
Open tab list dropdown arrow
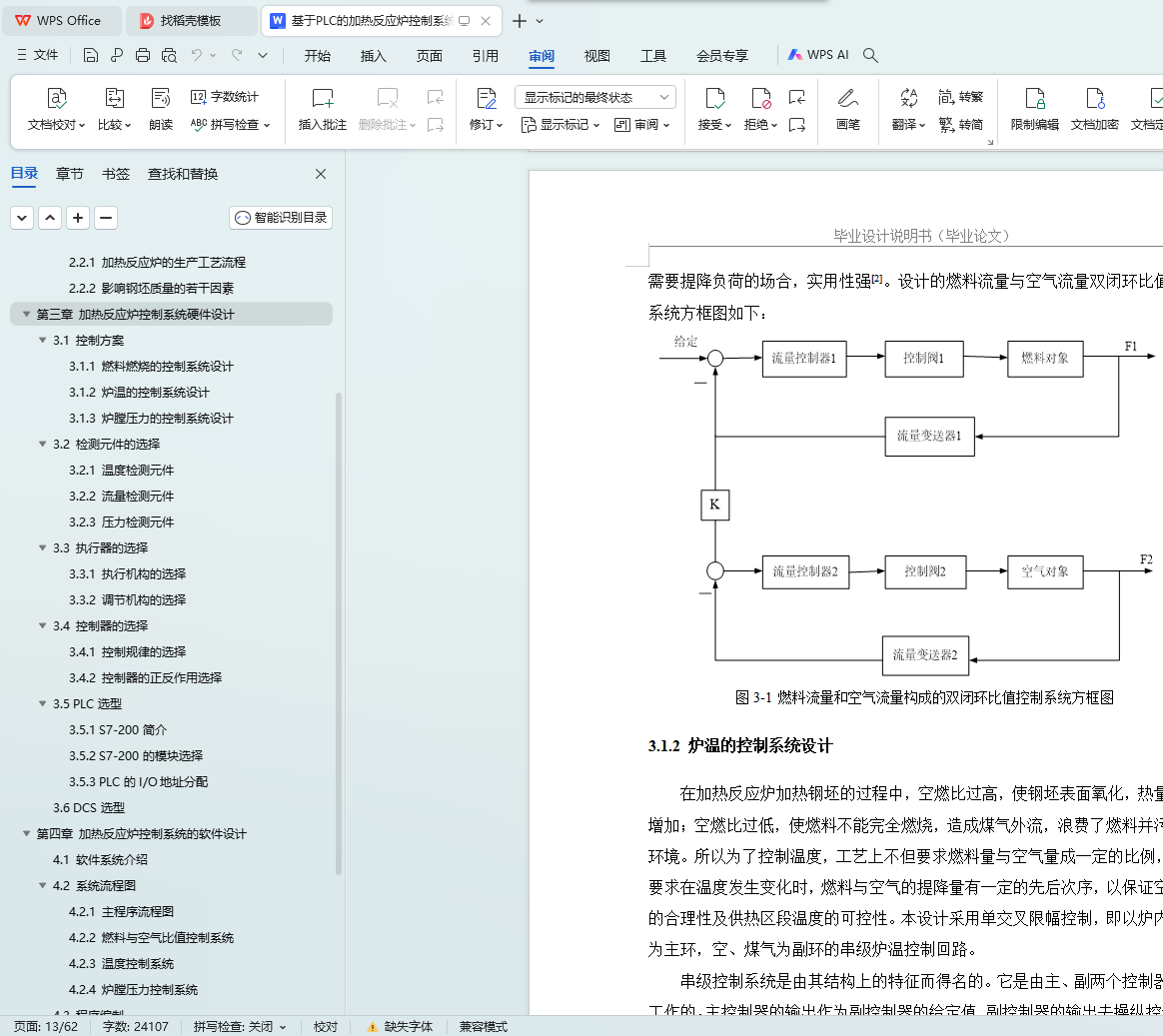[x=540, y=21]
